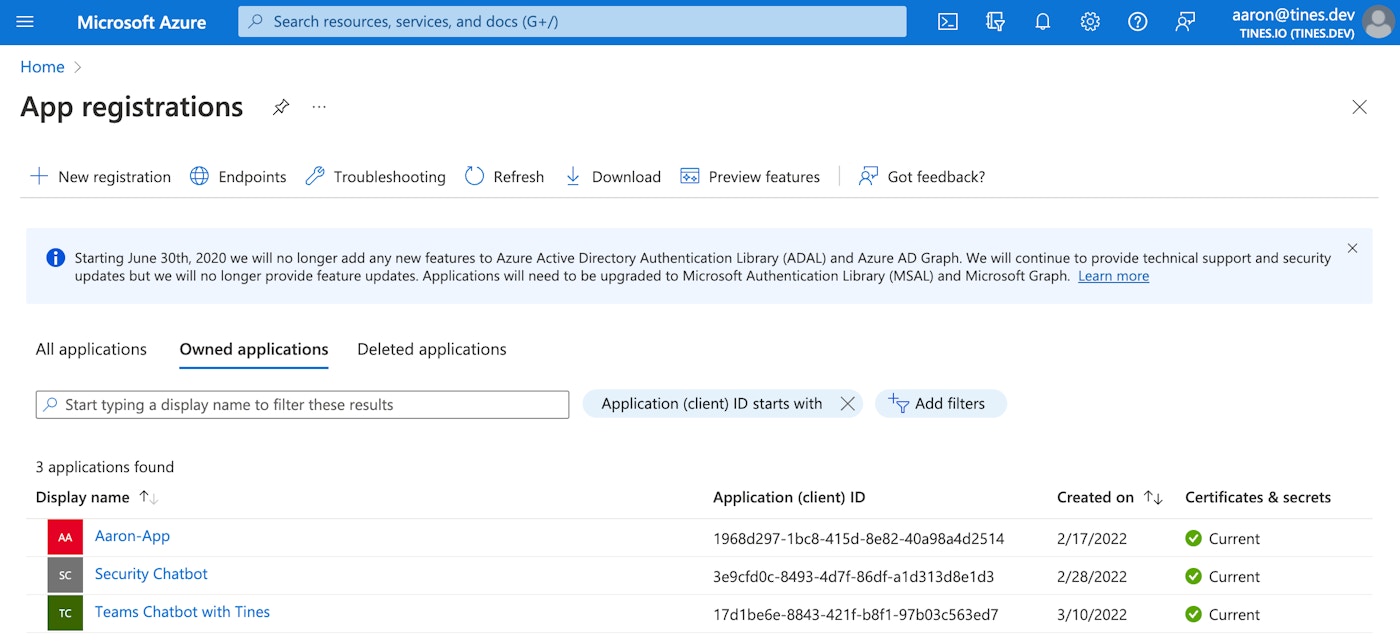
Task: Open portal settings gear
Action: 1090,22
